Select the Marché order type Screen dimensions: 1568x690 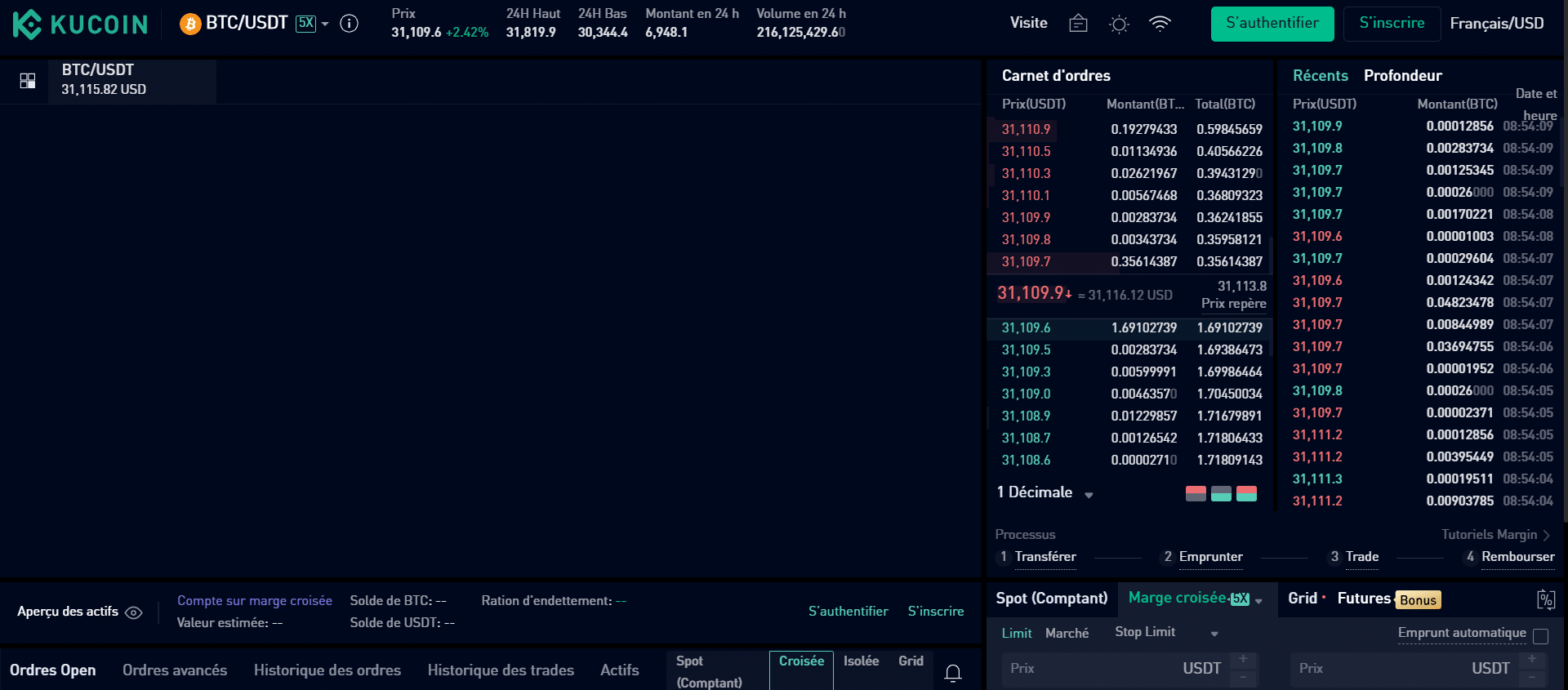pos(1067,634)
